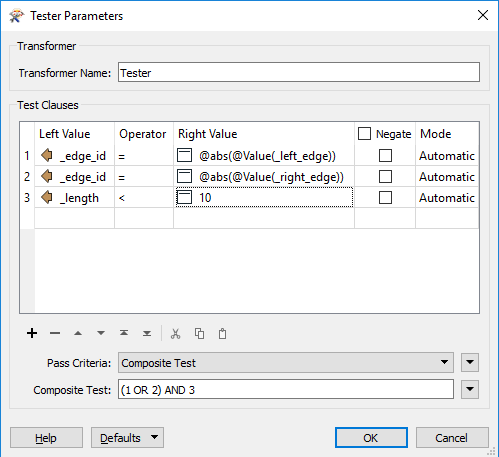The width and height of the screenshot is (499, 457).
Task: Check Negate for clause row 1
Action: point(385,156)
